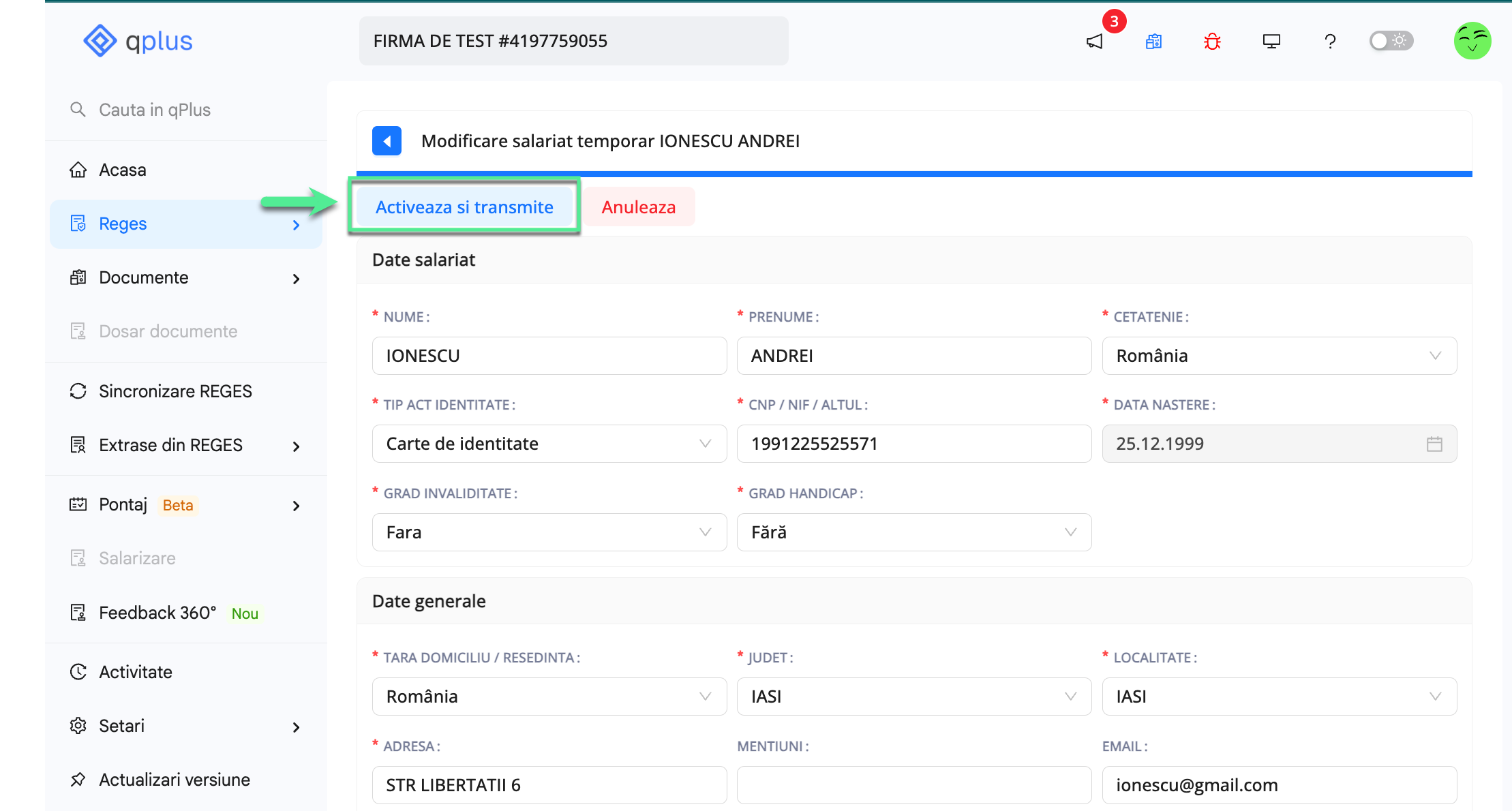Click the Sincronizare REGES sync icon
Viewport: 1512px width, 811px height.
(x=78, y=391)
